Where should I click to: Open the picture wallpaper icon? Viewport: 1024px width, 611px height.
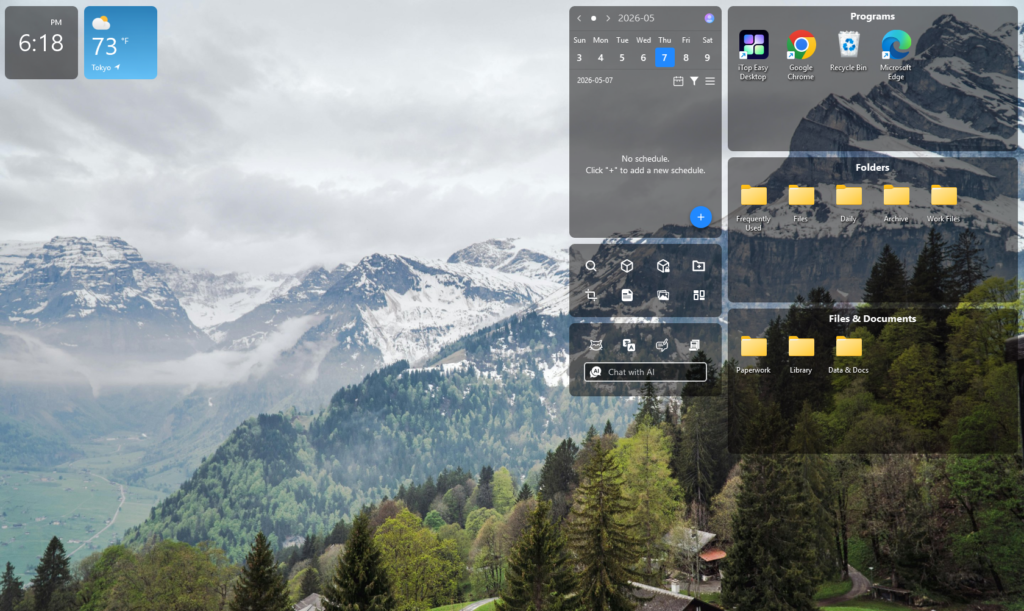click(x=663, y=295)
